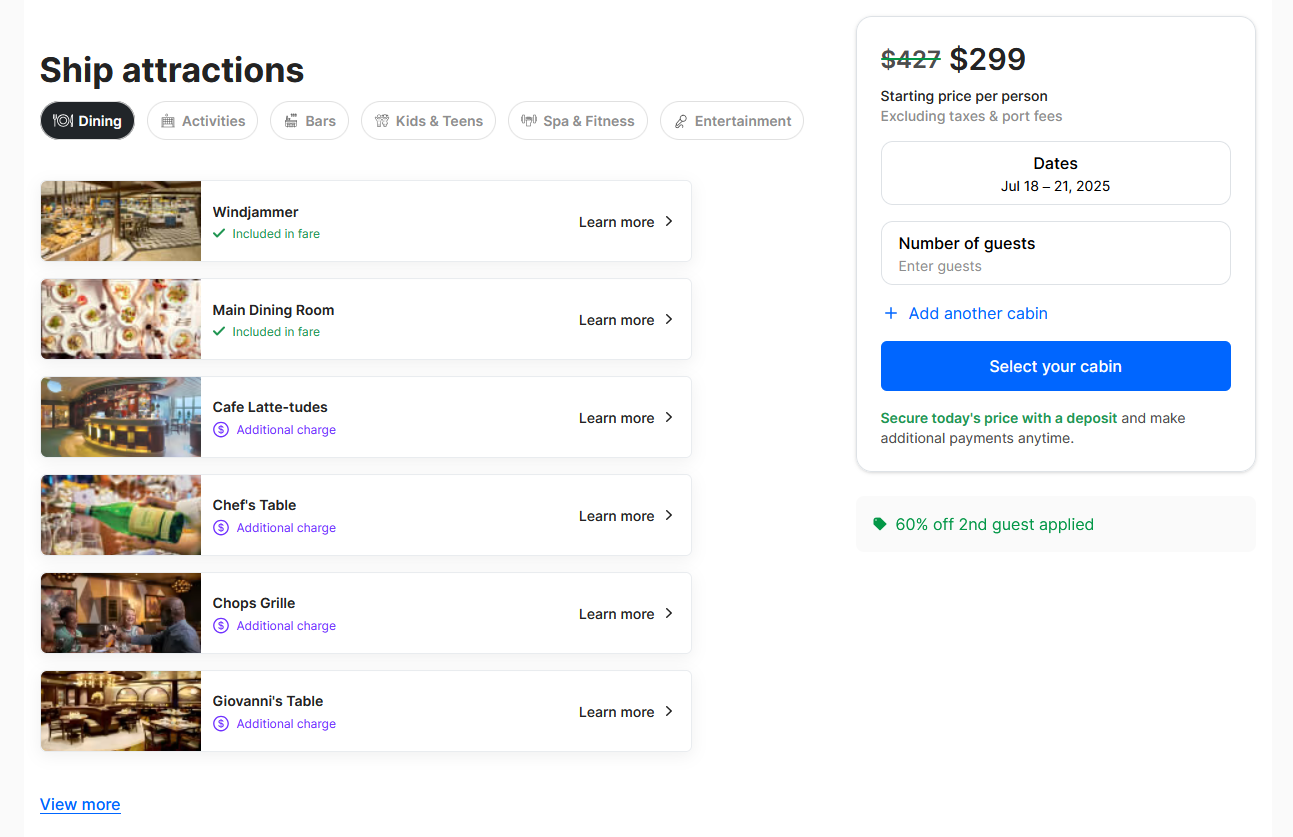Click the green tag icon by 60% off
1293x837 pixels.
click(x=880, y=524)
